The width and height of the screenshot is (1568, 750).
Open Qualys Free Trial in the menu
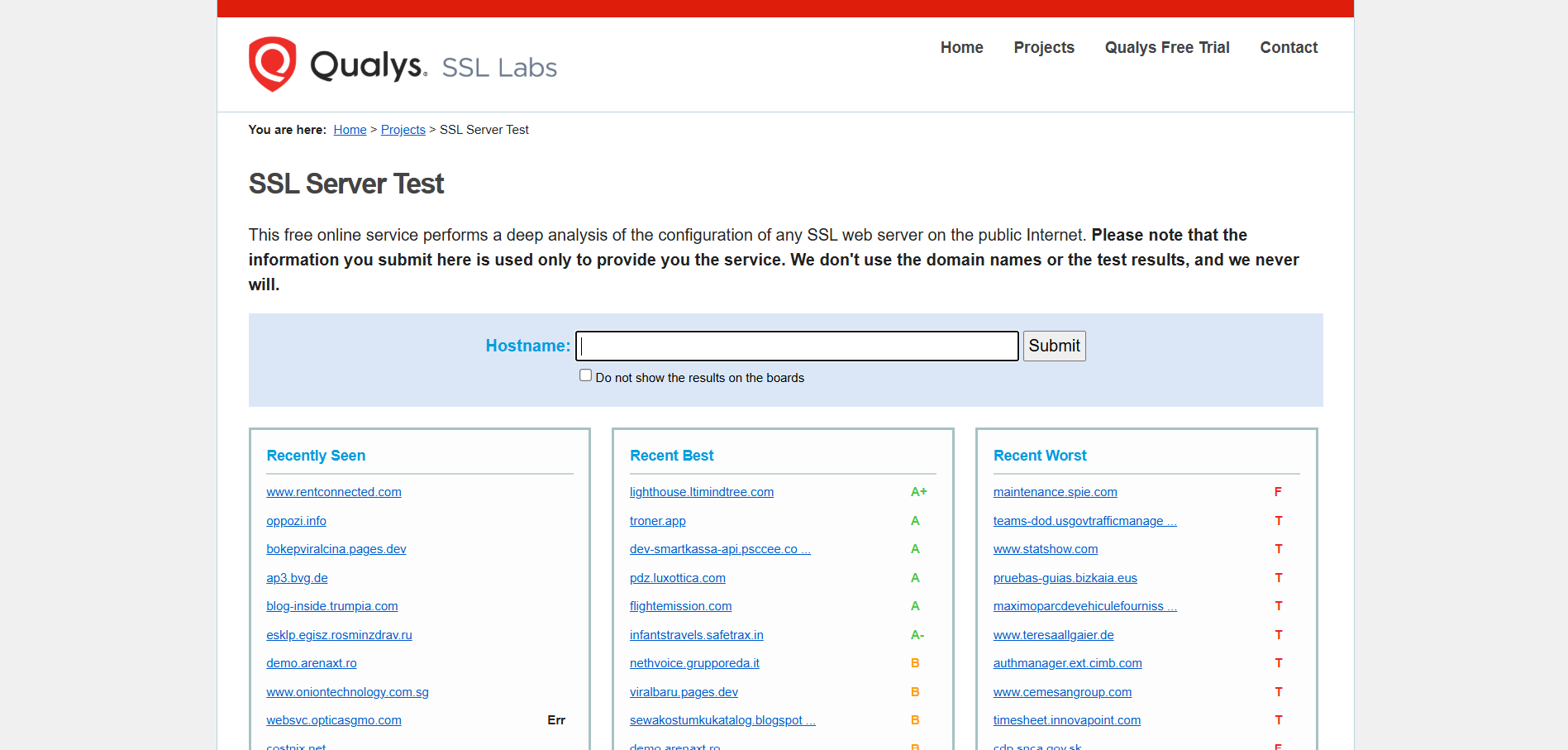(x=1167, y=47)
